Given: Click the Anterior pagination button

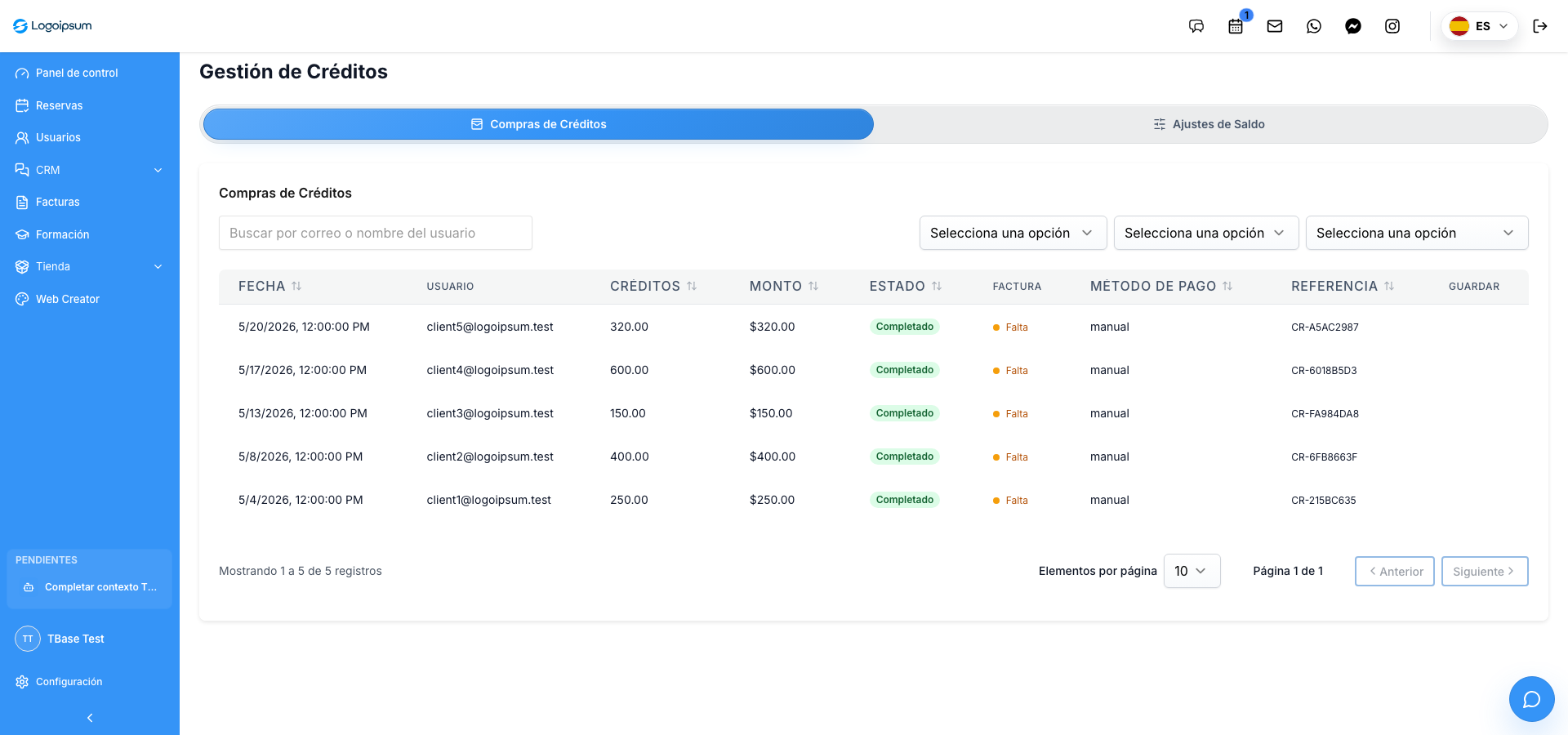Looking at the screenshot, I should tap(1394, 571).
